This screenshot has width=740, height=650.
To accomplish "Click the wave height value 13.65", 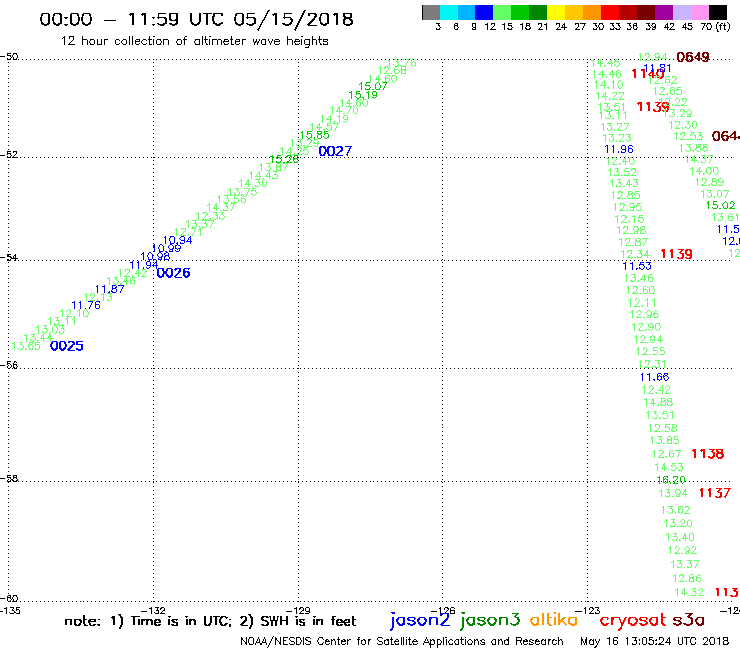I will (x=26, y=346).
